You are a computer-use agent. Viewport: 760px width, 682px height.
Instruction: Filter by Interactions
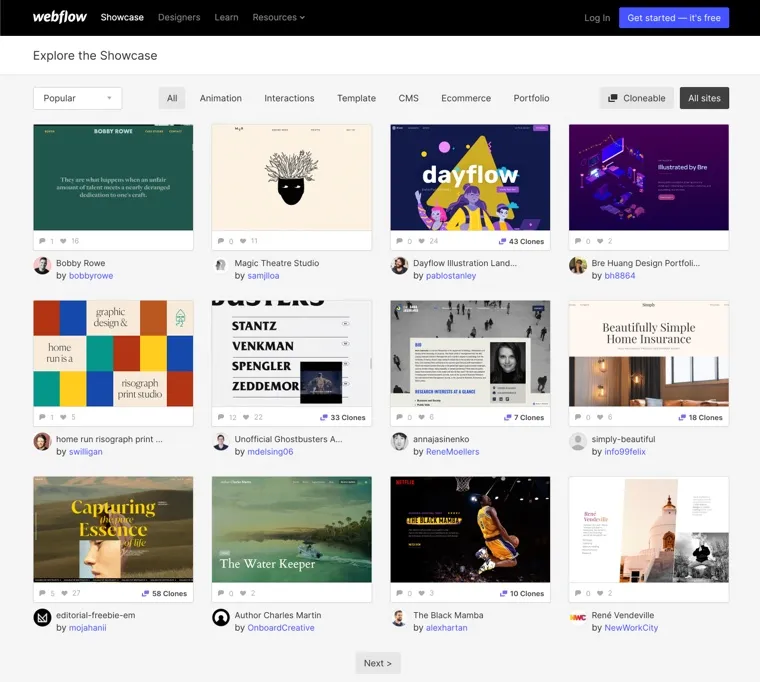pyautogui.click(x=289, y=98)
